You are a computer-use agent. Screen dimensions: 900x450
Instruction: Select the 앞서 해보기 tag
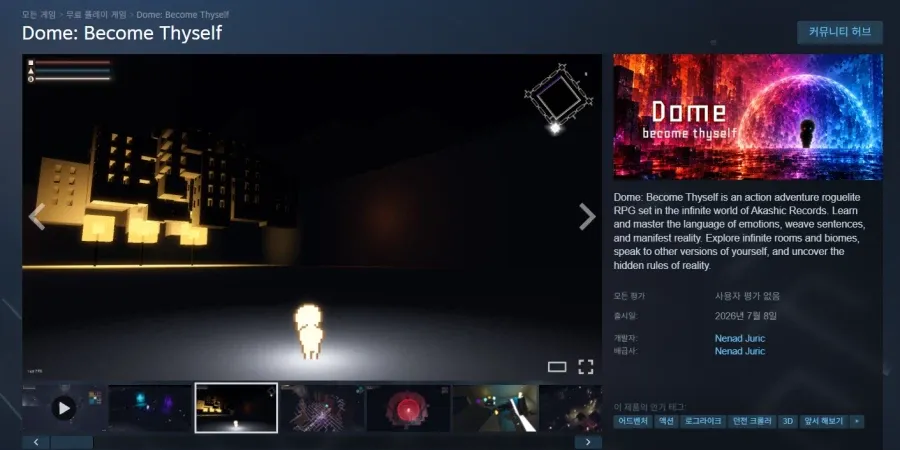pyautogui.click(x=824, y=421)
